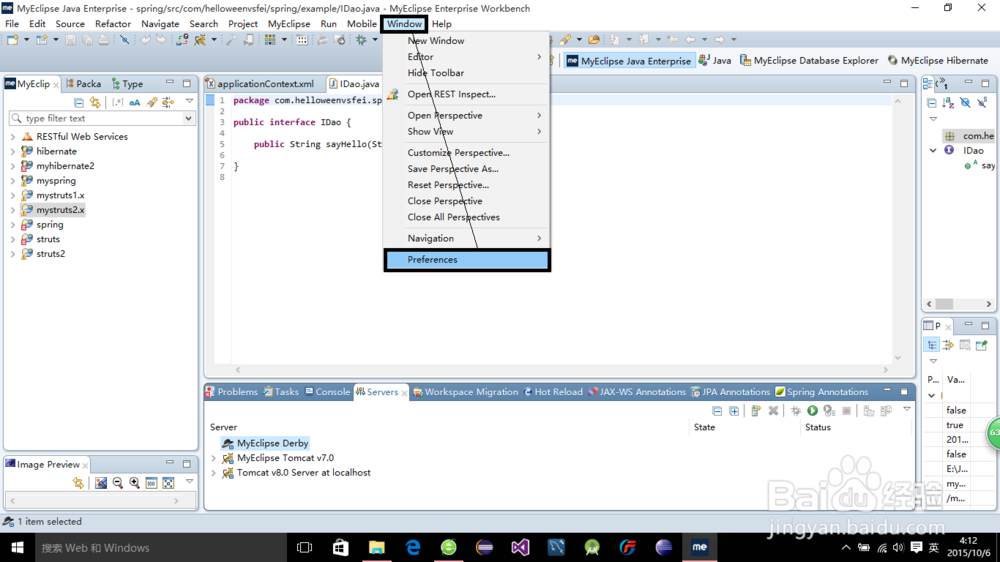
Task: Click the Print toolbar icon
Action: [x=103, y=40]
